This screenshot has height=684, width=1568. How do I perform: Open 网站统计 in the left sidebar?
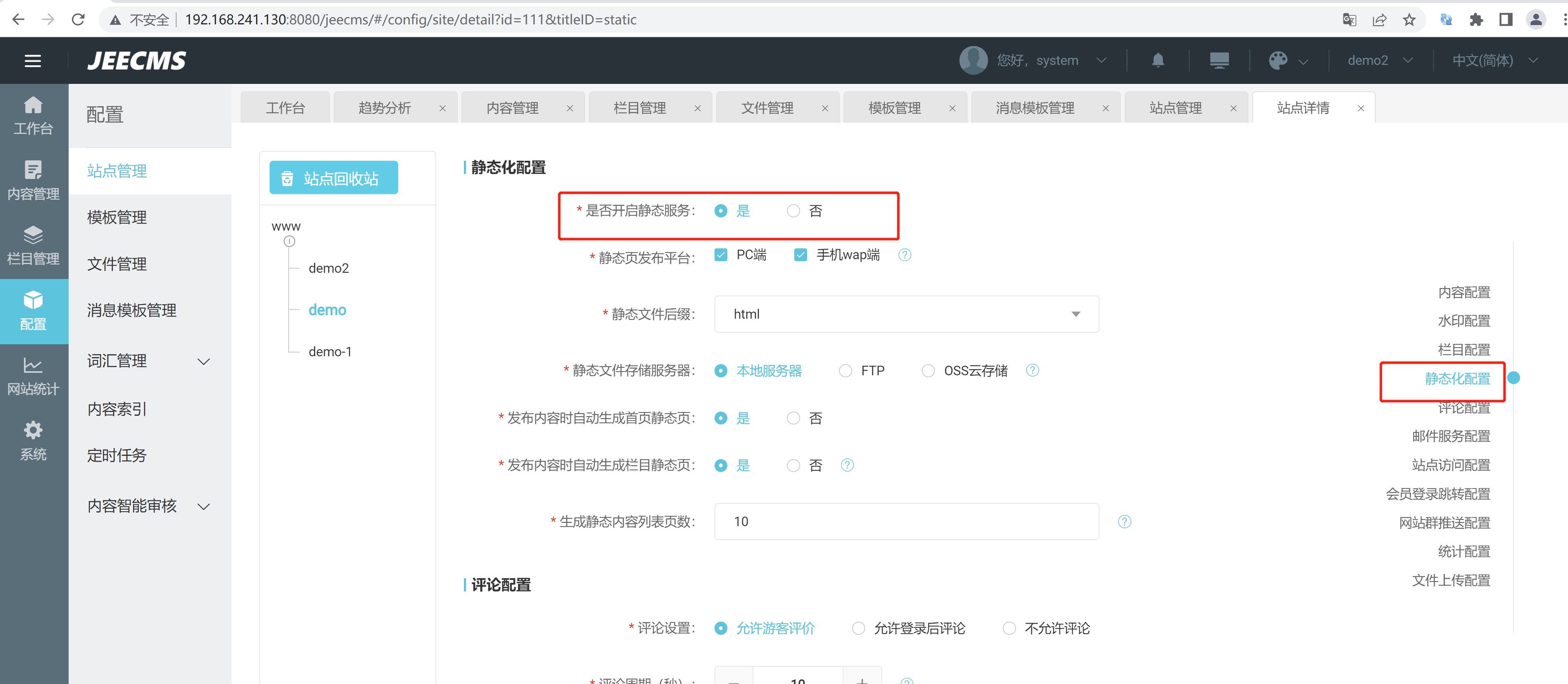[x=33, y=376]
